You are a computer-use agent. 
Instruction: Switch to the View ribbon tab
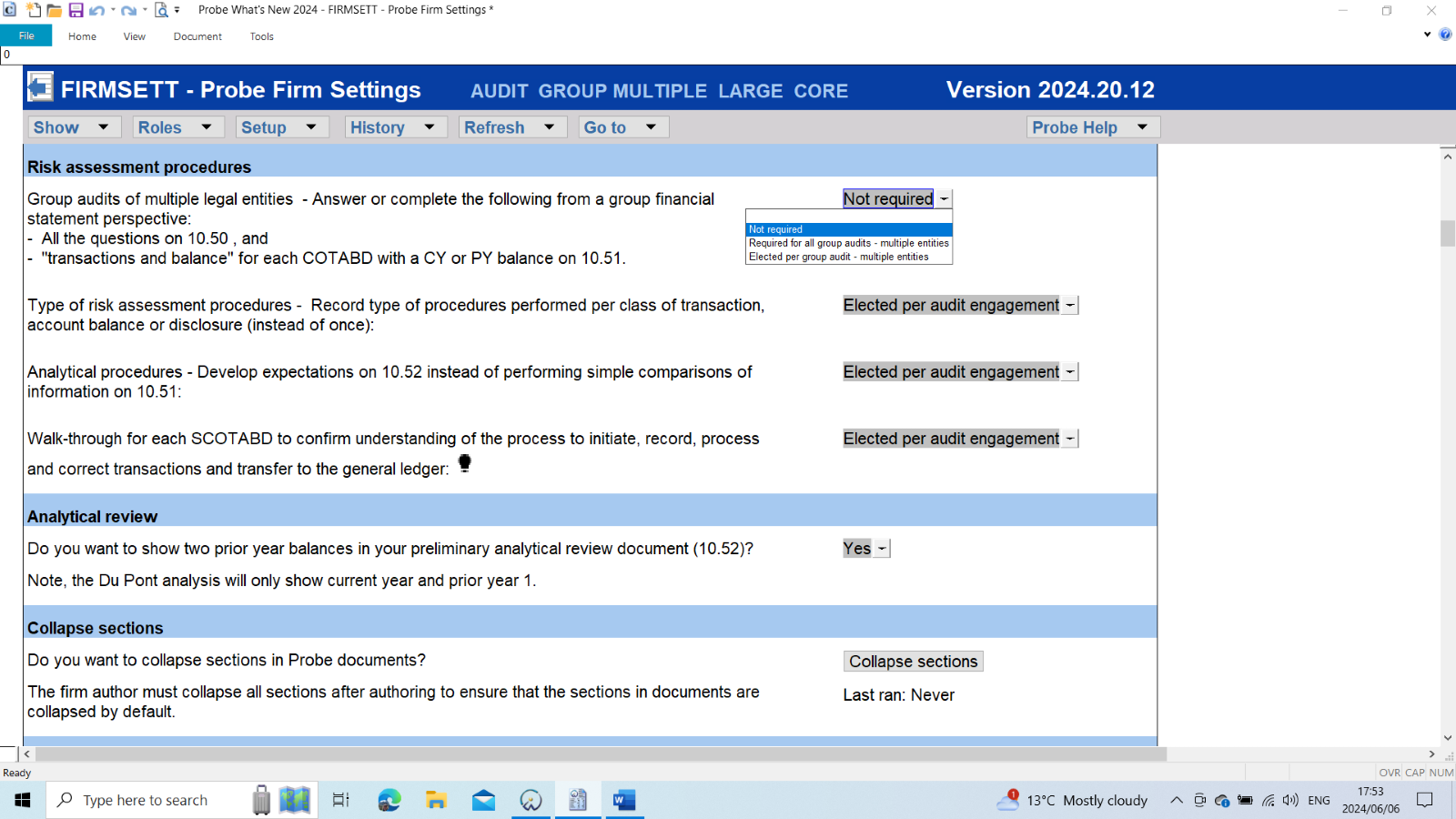(135, 36)
